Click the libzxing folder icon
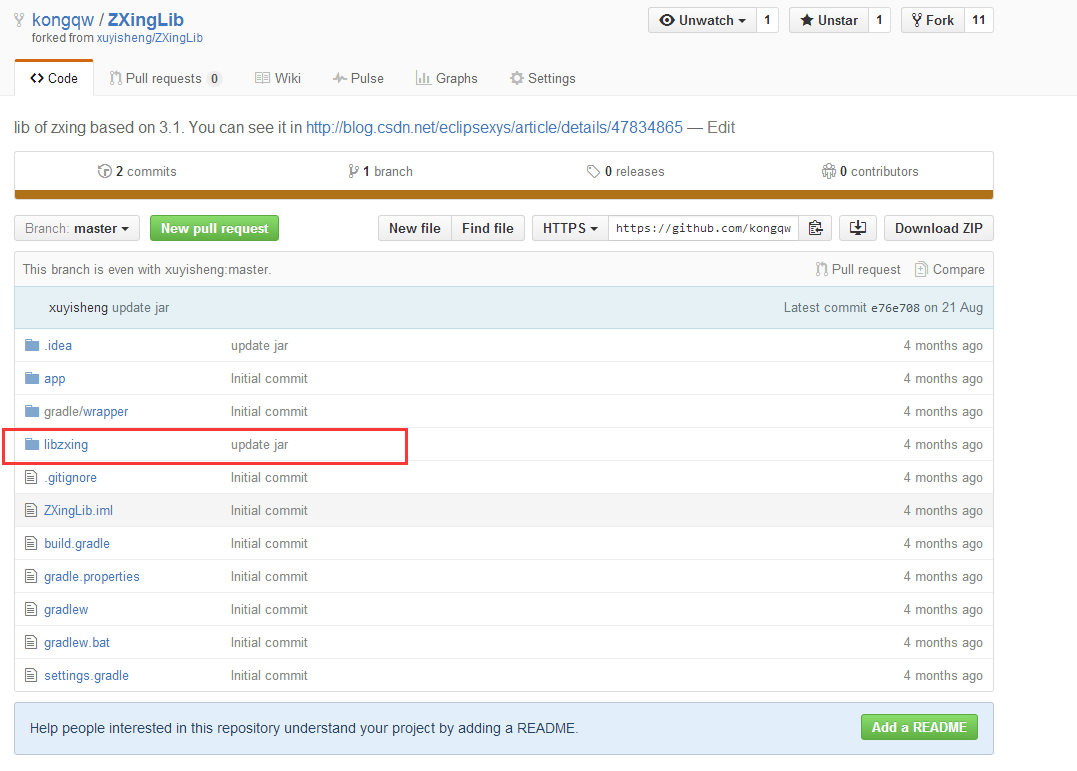 pyautogui.click(x=32, y=444)
